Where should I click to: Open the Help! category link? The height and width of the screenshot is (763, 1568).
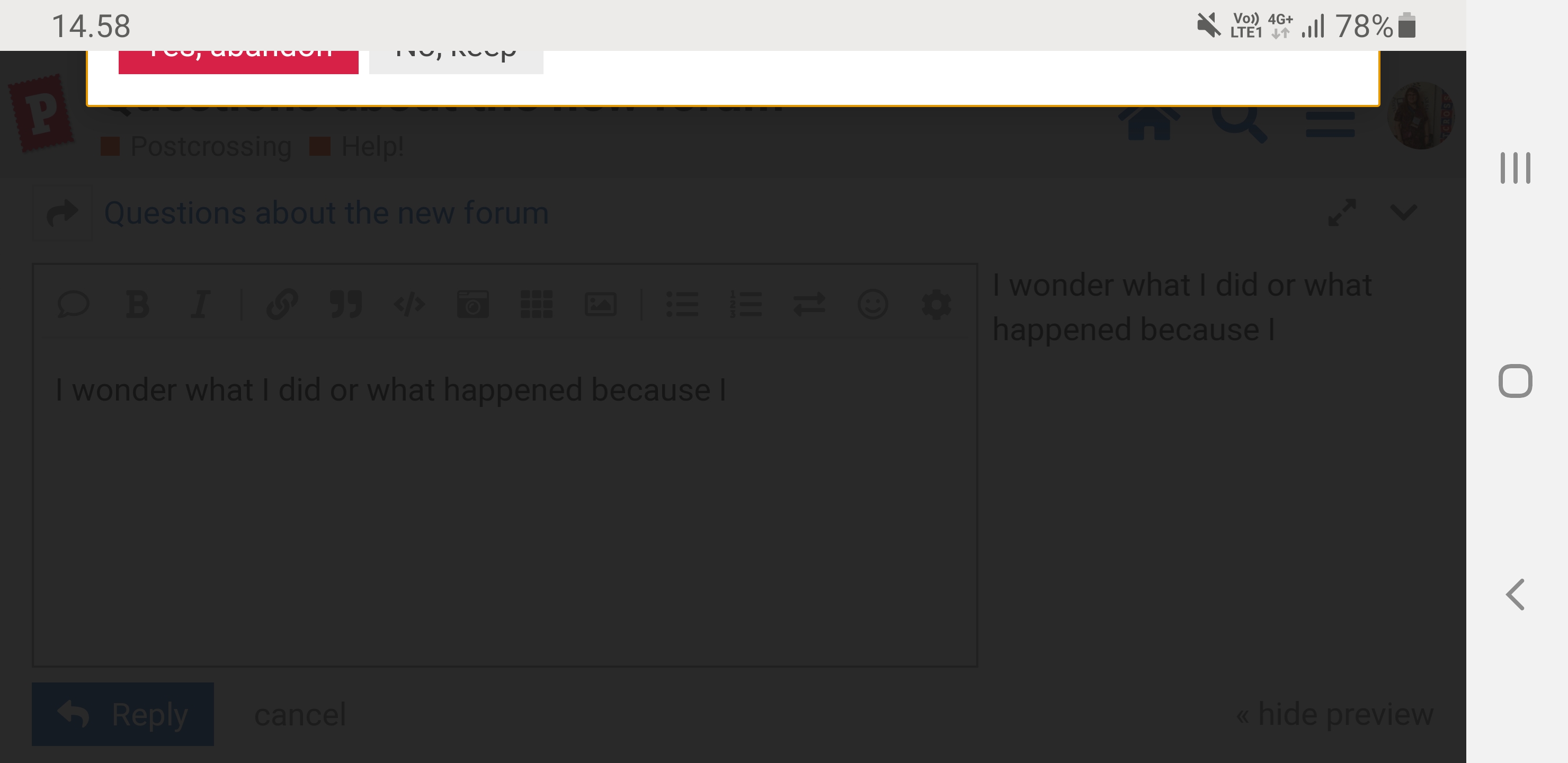click(x=357, y=146)
